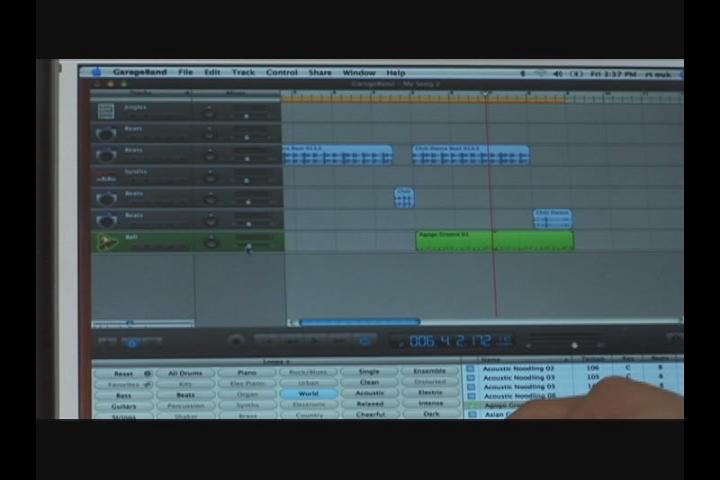Select the Electric keyword button

430,393
